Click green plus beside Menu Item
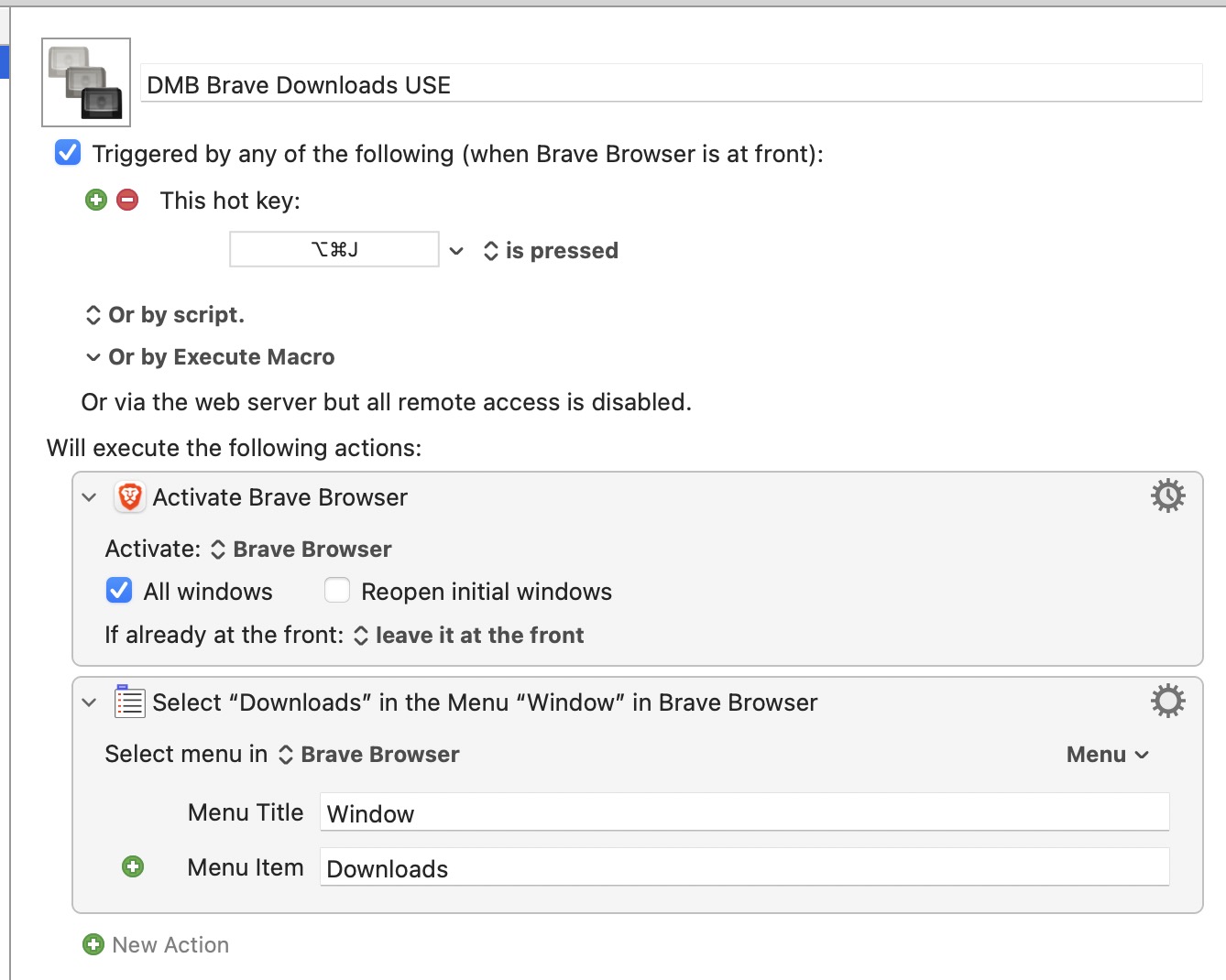 [x=133, y=866]
